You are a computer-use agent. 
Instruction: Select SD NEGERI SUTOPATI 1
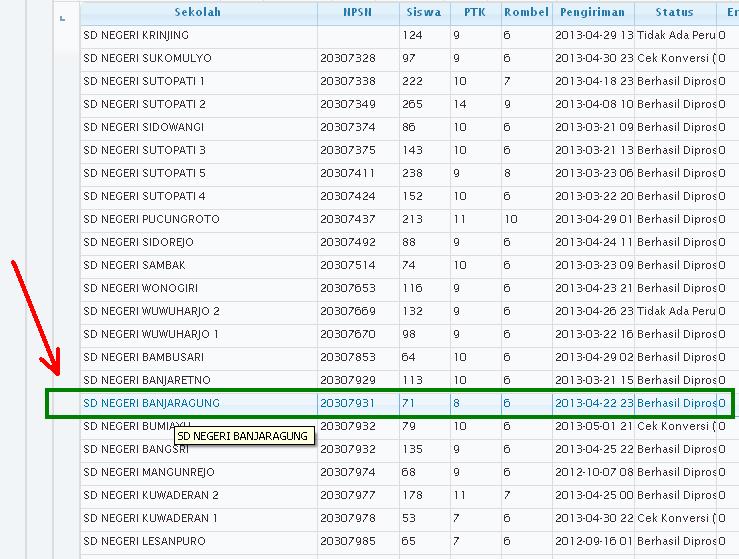click(x=144, y=82)
